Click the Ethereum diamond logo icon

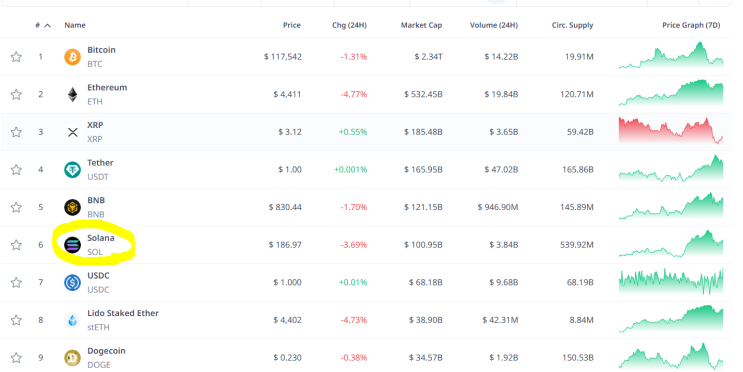coord(72,94)
